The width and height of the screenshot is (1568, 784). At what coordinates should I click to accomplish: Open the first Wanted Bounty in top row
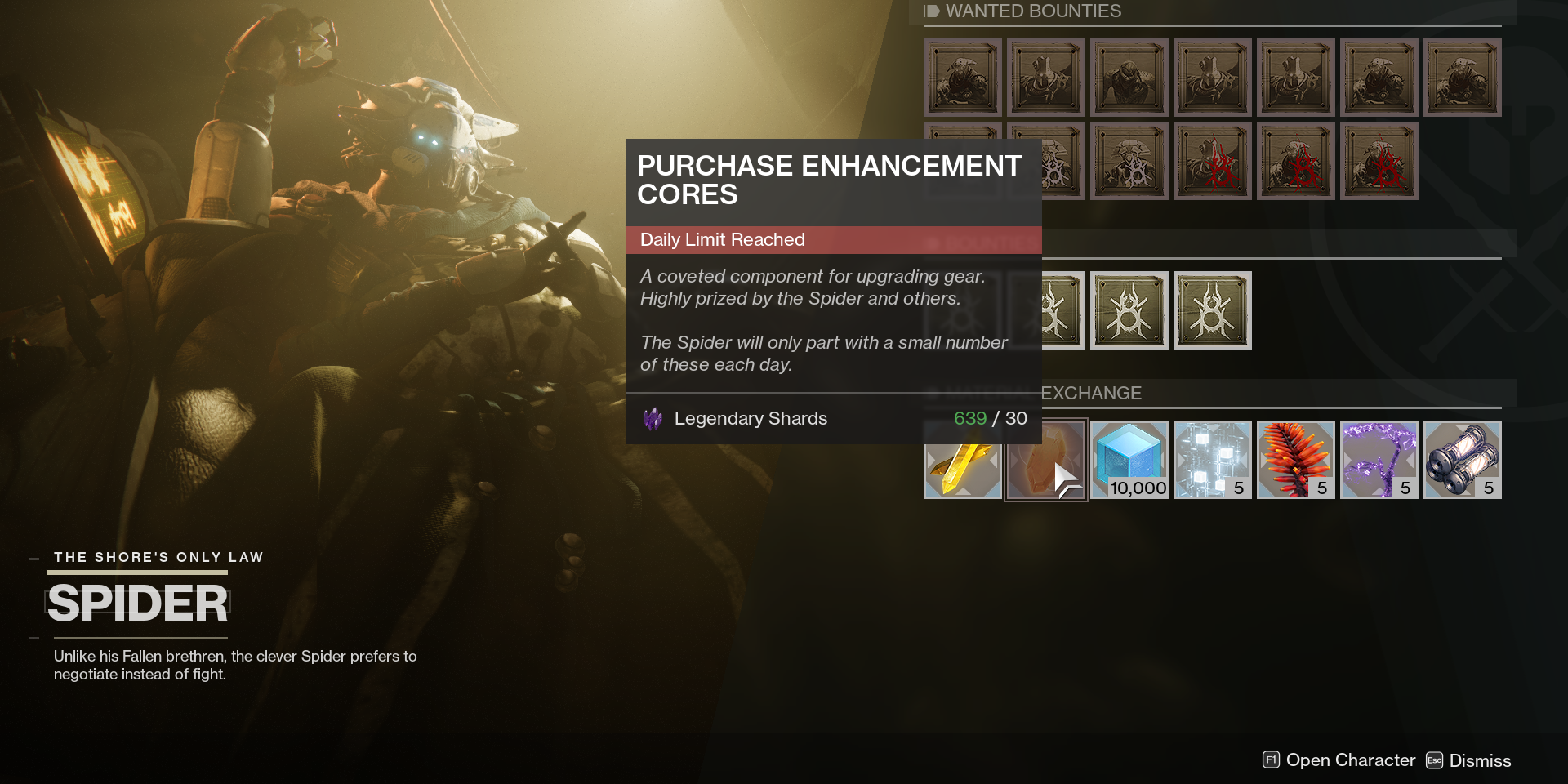pyautogui.click(x=963, y=78)
